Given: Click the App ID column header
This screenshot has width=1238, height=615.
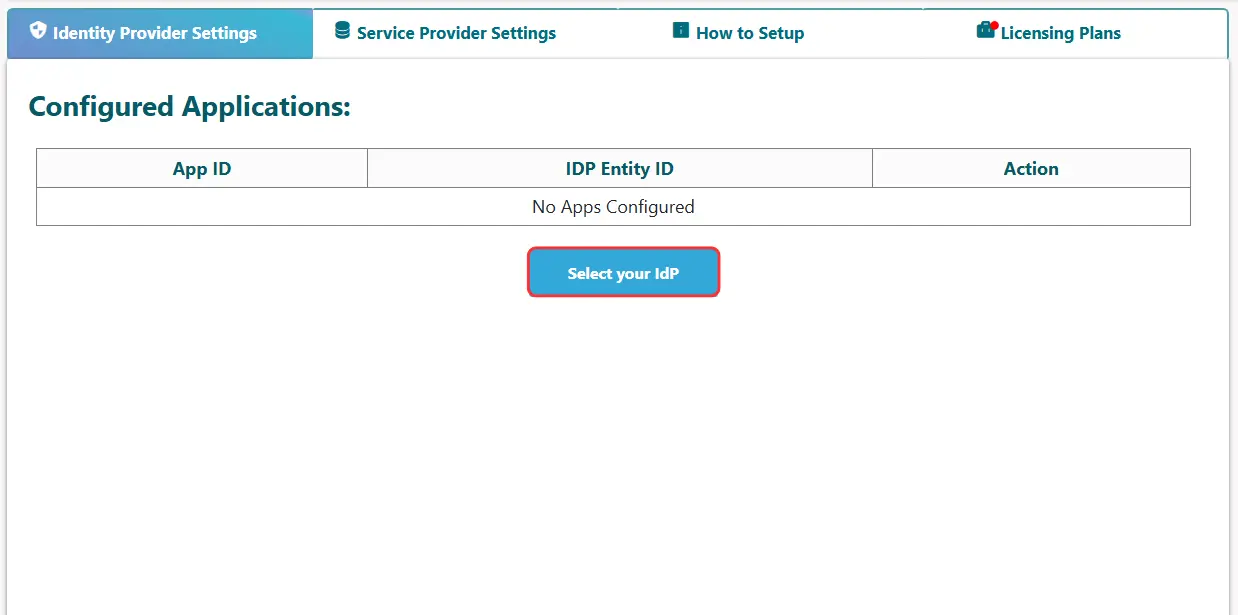Looking at the screenshot, I should point(202,169).
